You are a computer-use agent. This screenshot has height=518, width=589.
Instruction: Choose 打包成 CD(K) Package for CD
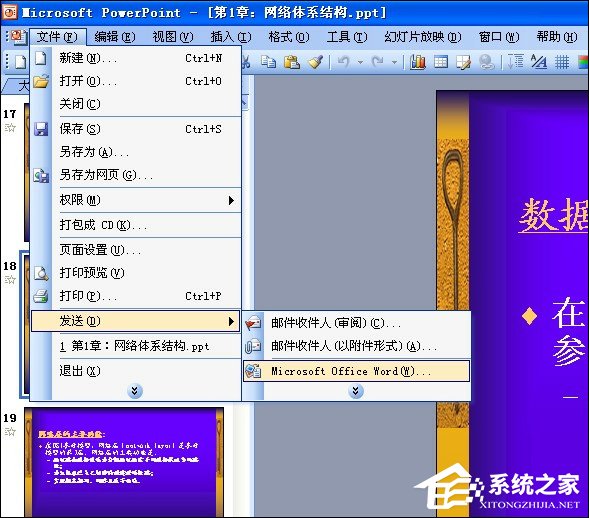tap(136, 225)
